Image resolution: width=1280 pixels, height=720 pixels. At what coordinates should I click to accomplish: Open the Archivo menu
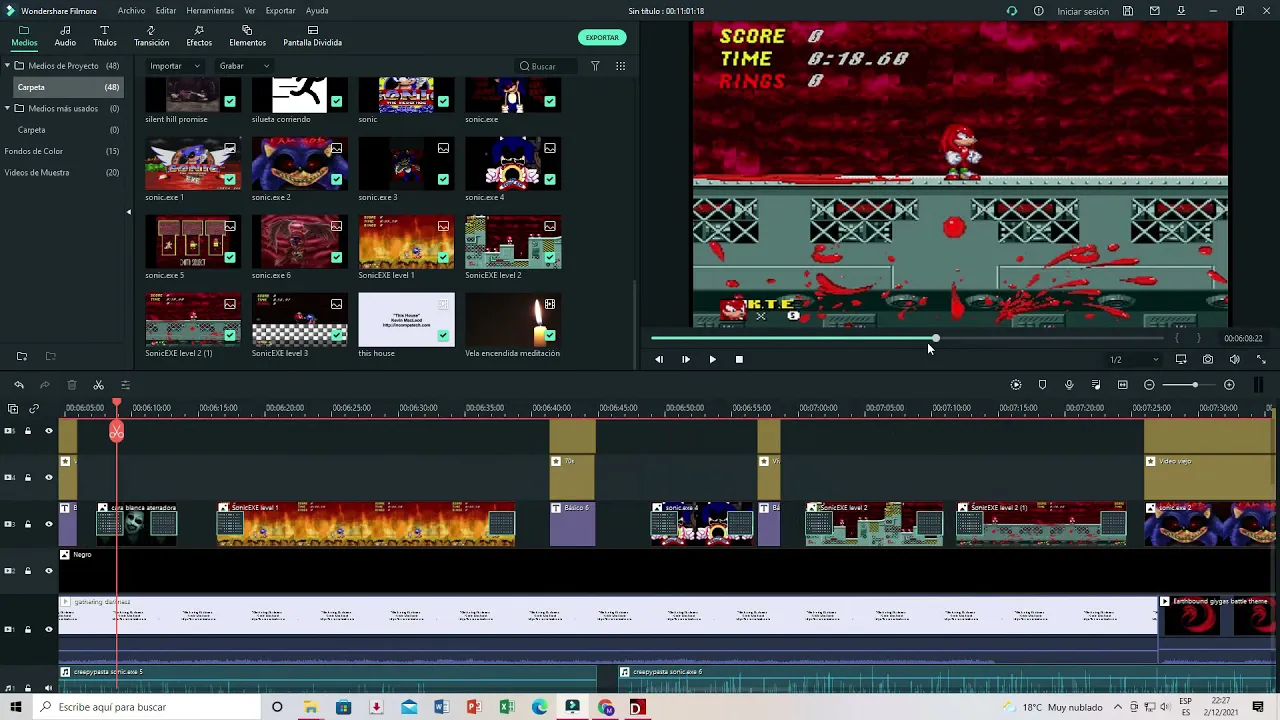tap(131, 11)
